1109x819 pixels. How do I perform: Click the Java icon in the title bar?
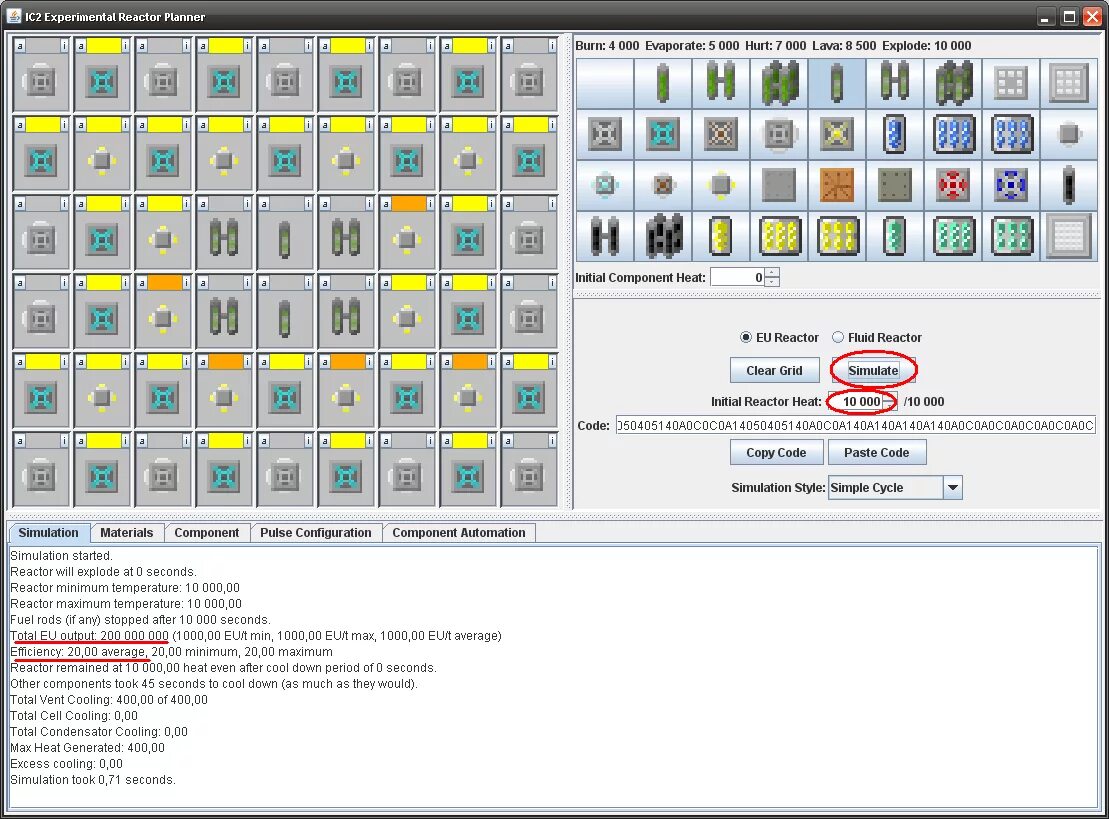[13, 16]
